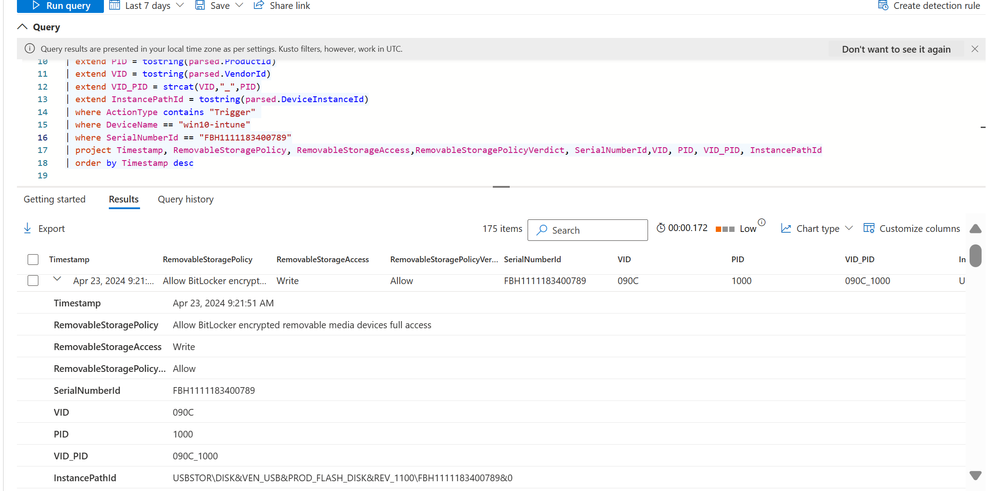Click the Save floppy disk icon
Screen dimensions: 999x491
click(x=200, y=5)
